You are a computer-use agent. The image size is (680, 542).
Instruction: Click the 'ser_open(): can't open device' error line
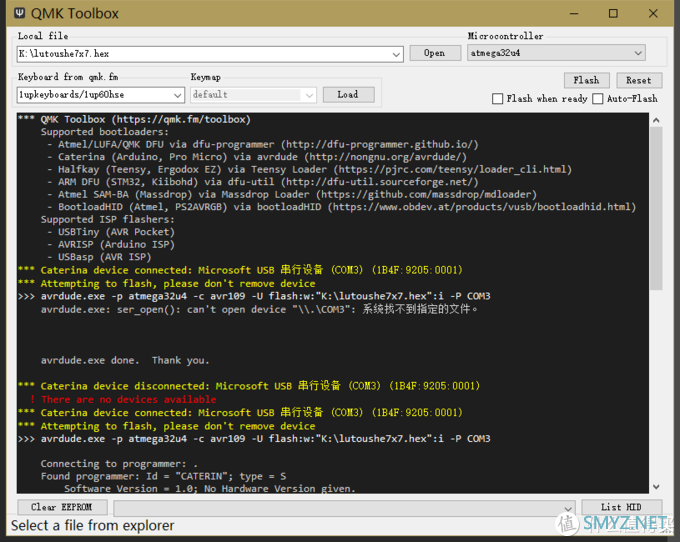[x=259, y=310]
